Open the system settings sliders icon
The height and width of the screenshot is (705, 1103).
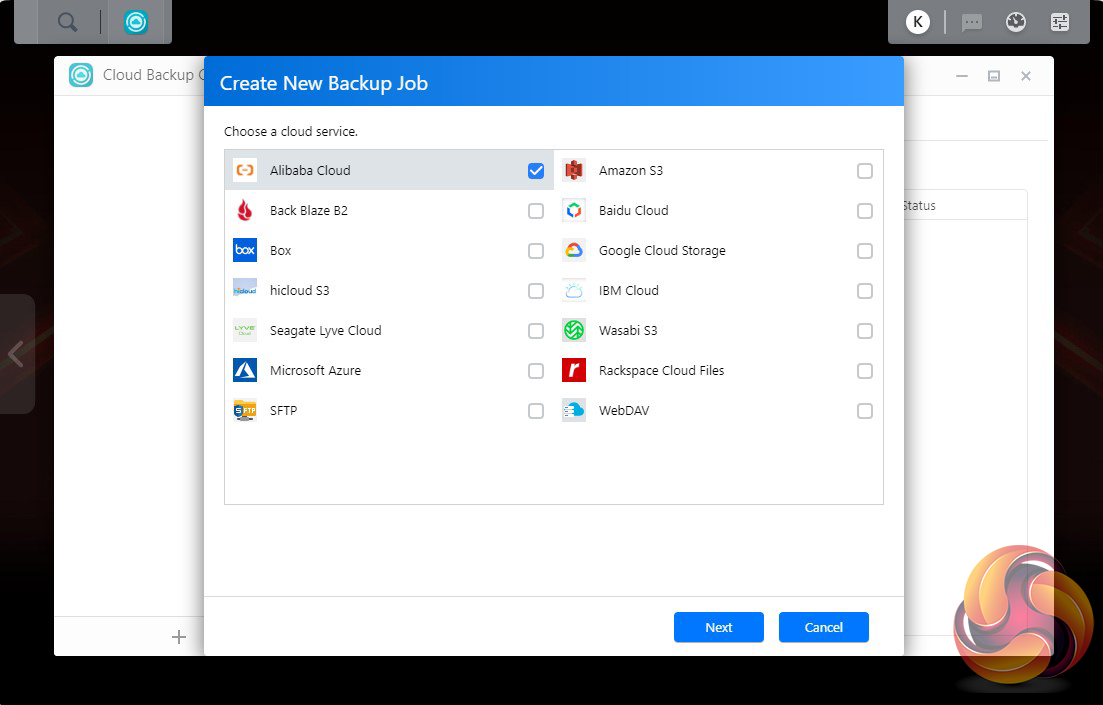1060,22
